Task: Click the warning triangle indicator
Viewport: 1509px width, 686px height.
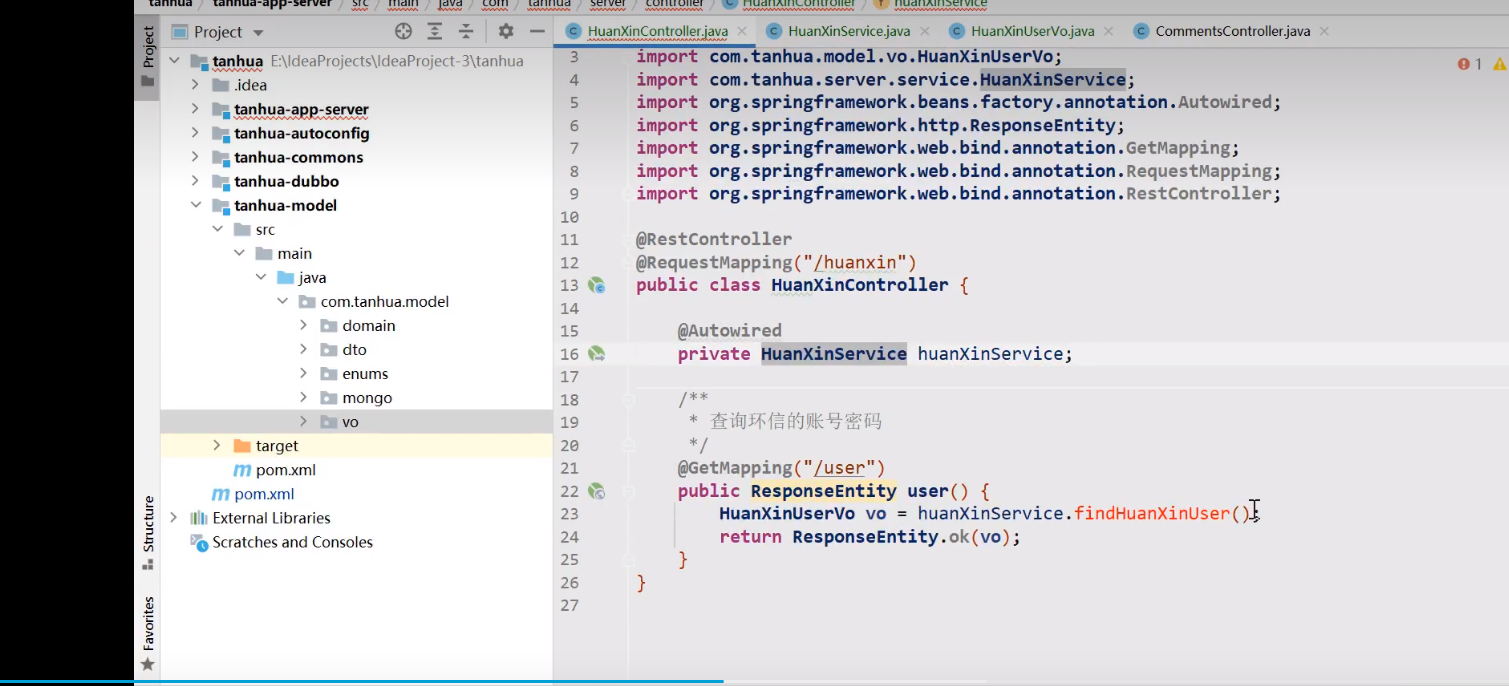Action: point(1499,64)
